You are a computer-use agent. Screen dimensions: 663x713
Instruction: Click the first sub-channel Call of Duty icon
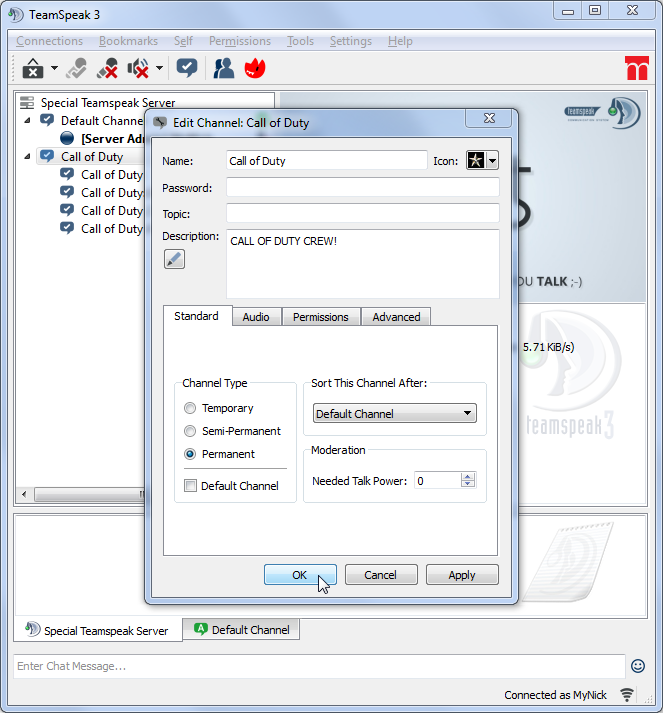tap(67, 174)
